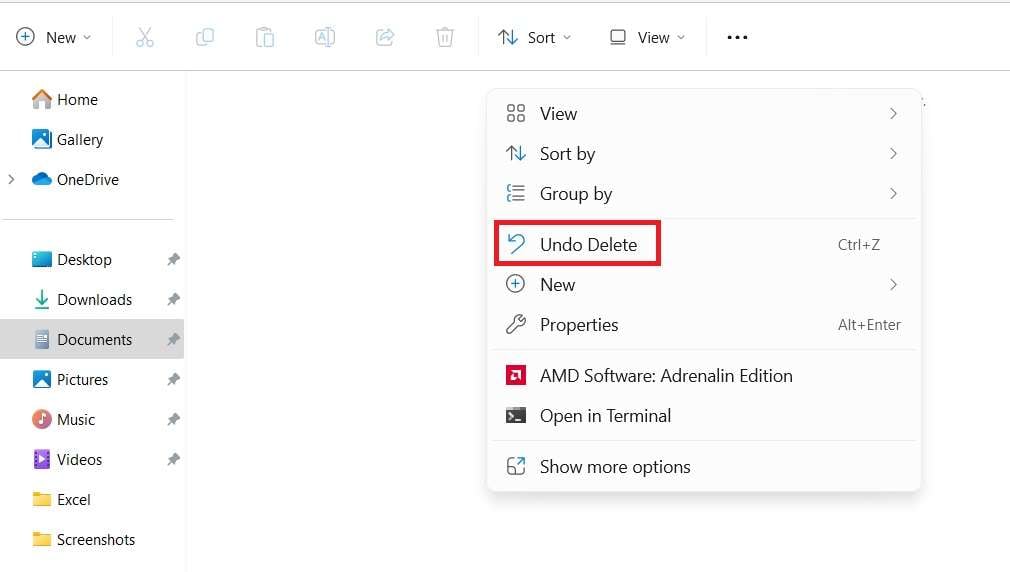Click the Copy icon in toolbar
The image size is (1010, 572).
pos(205,37)
